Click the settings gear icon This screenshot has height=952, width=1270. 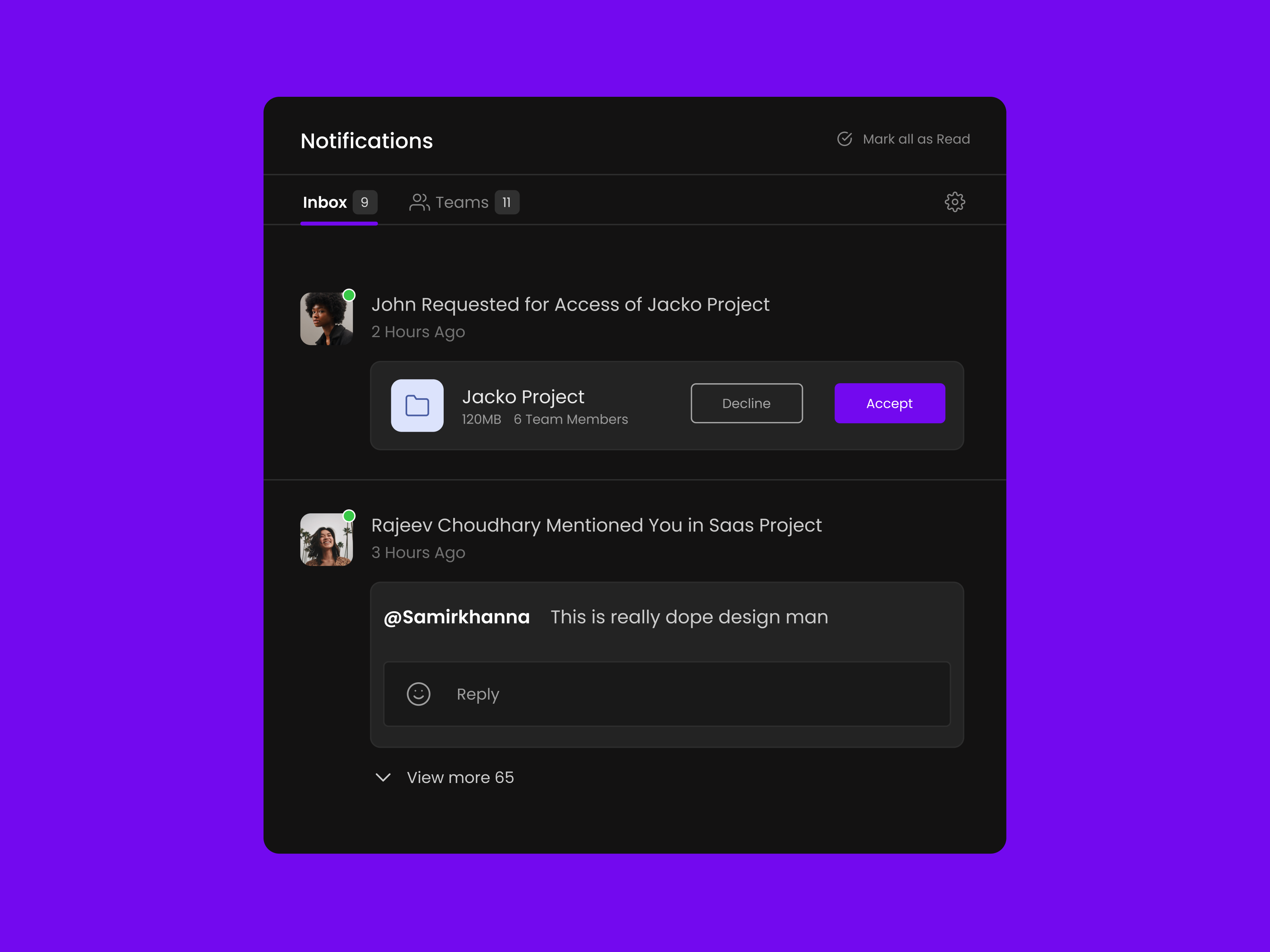point(955,201)
